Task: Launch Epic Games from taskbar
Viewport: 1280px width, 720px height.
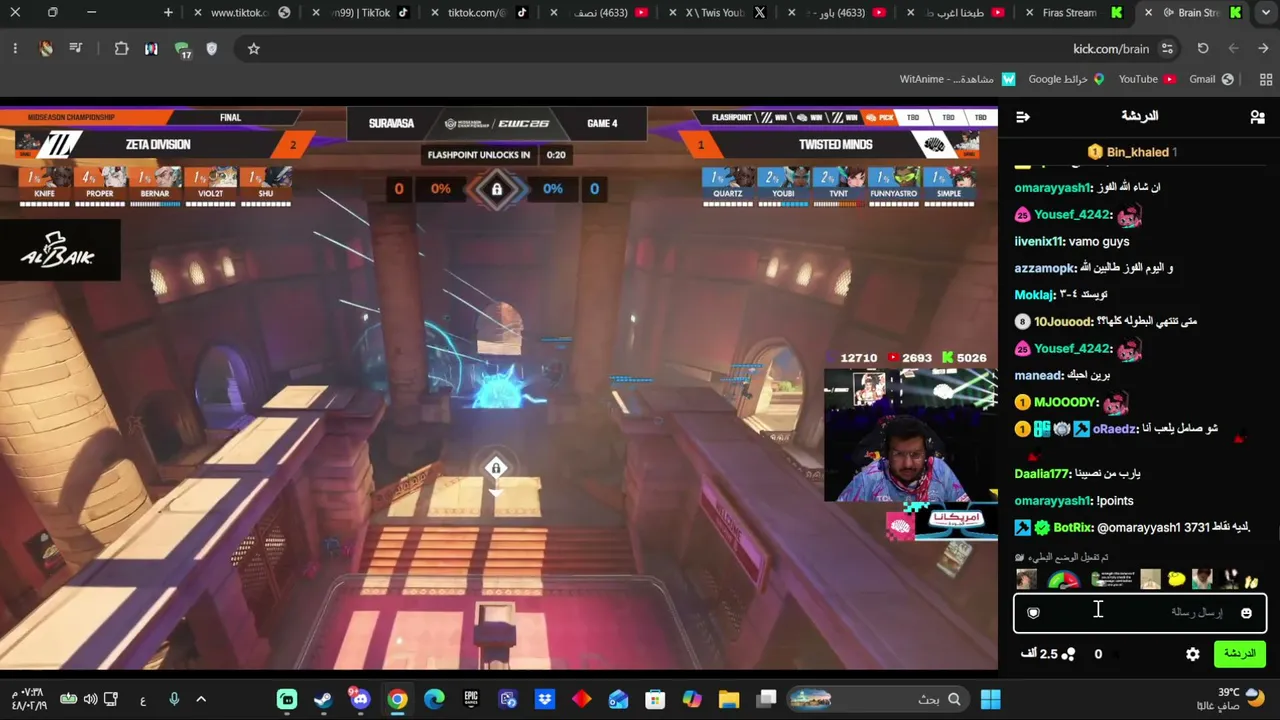Action: pos(471,699)
